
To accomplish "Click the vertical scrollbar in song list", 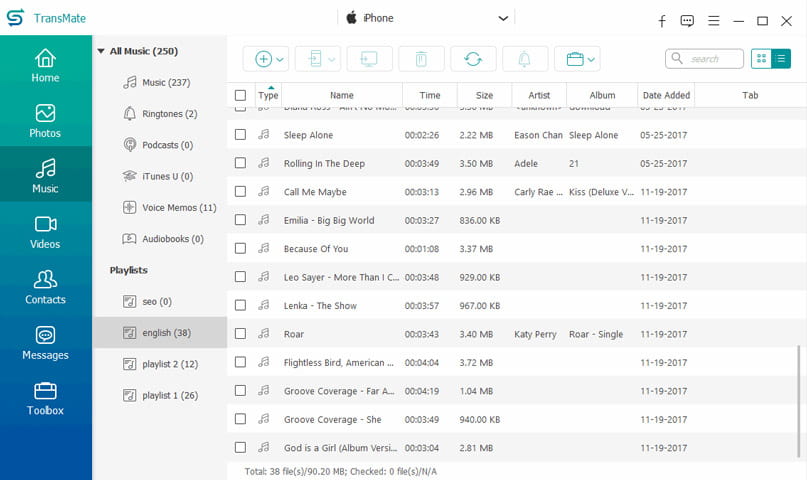I will (x=799, y=400).
